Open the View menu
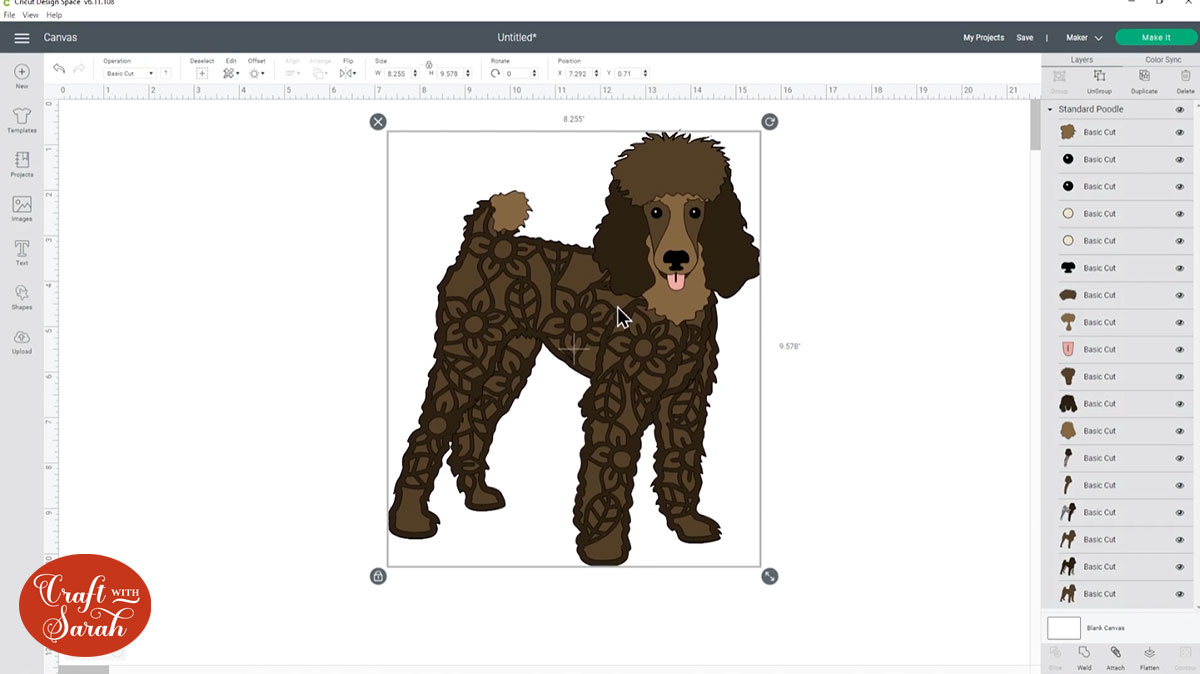The image size is (1200, 674). (x=31, y=15)
